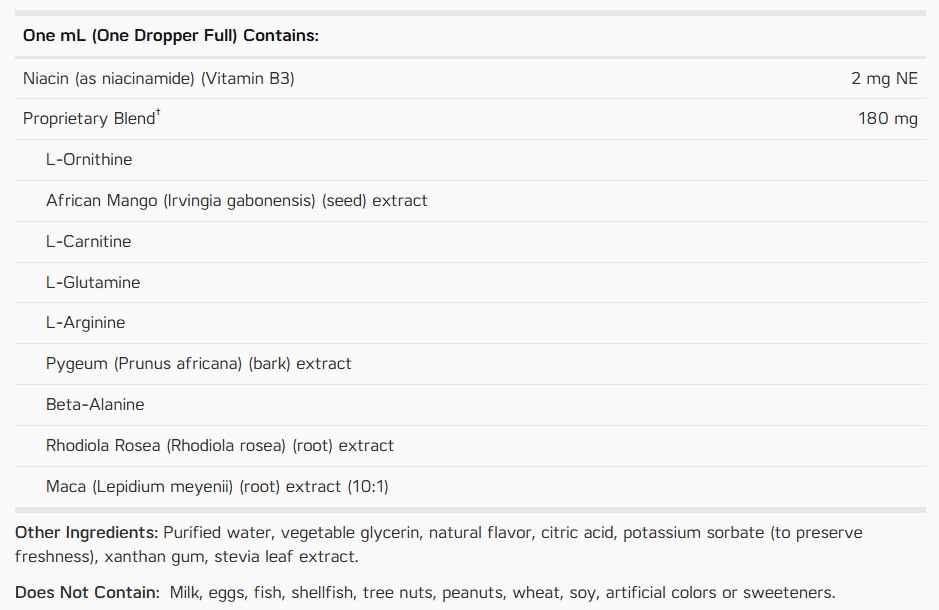Screen dimensions: 939x610
Task: Click the 2 mg NE amount
Action: tap(884, 78)
